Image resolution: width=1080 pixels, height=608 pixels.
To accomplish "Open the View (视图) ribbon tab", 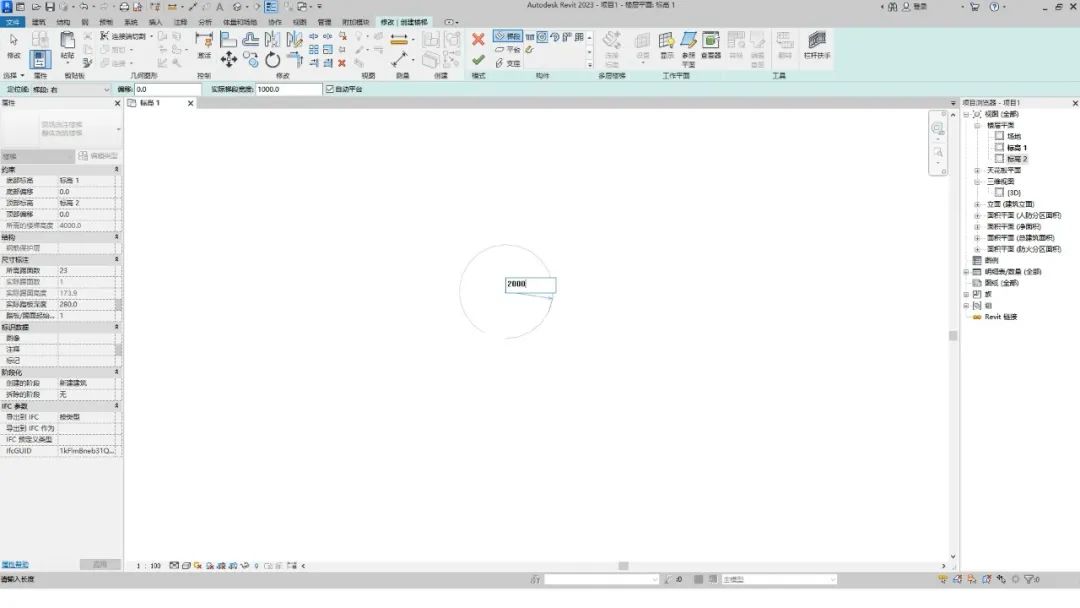I will (300, 22).
